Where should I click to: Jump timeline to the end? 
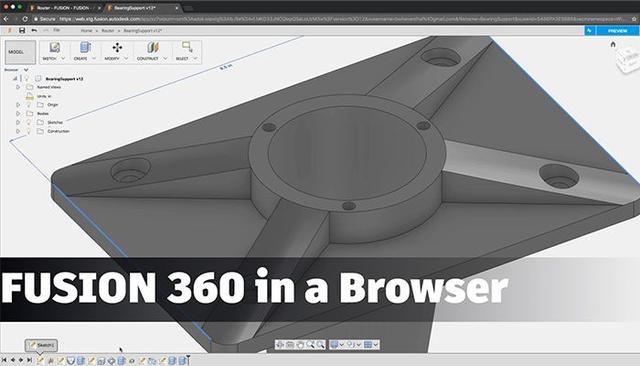pyautogui.click(x=29, y=360)
